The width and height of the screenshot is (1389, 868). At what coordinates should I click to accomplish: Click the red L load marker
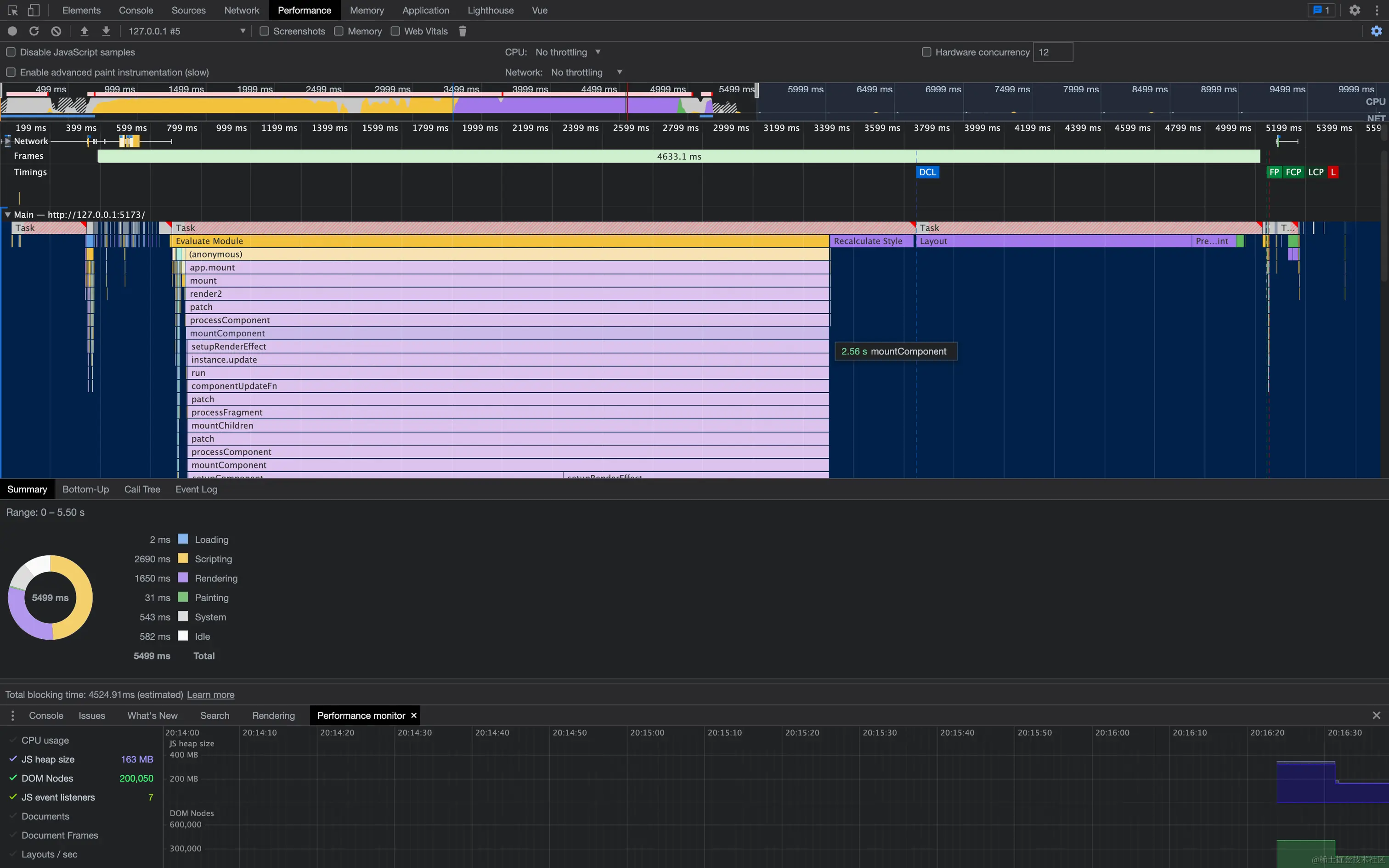(1333, 172)
